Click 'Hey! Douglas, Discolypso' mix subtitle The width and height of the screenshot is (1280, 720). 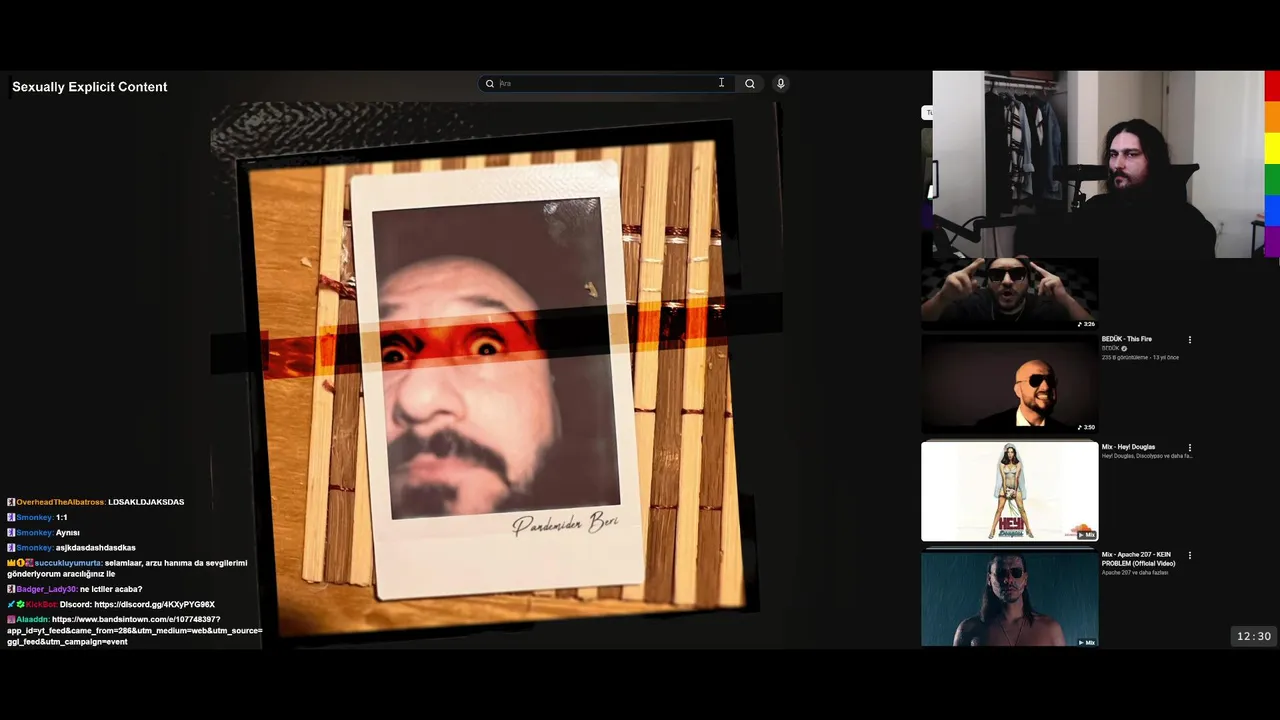pyautogui.click(x=1146, y=456)
